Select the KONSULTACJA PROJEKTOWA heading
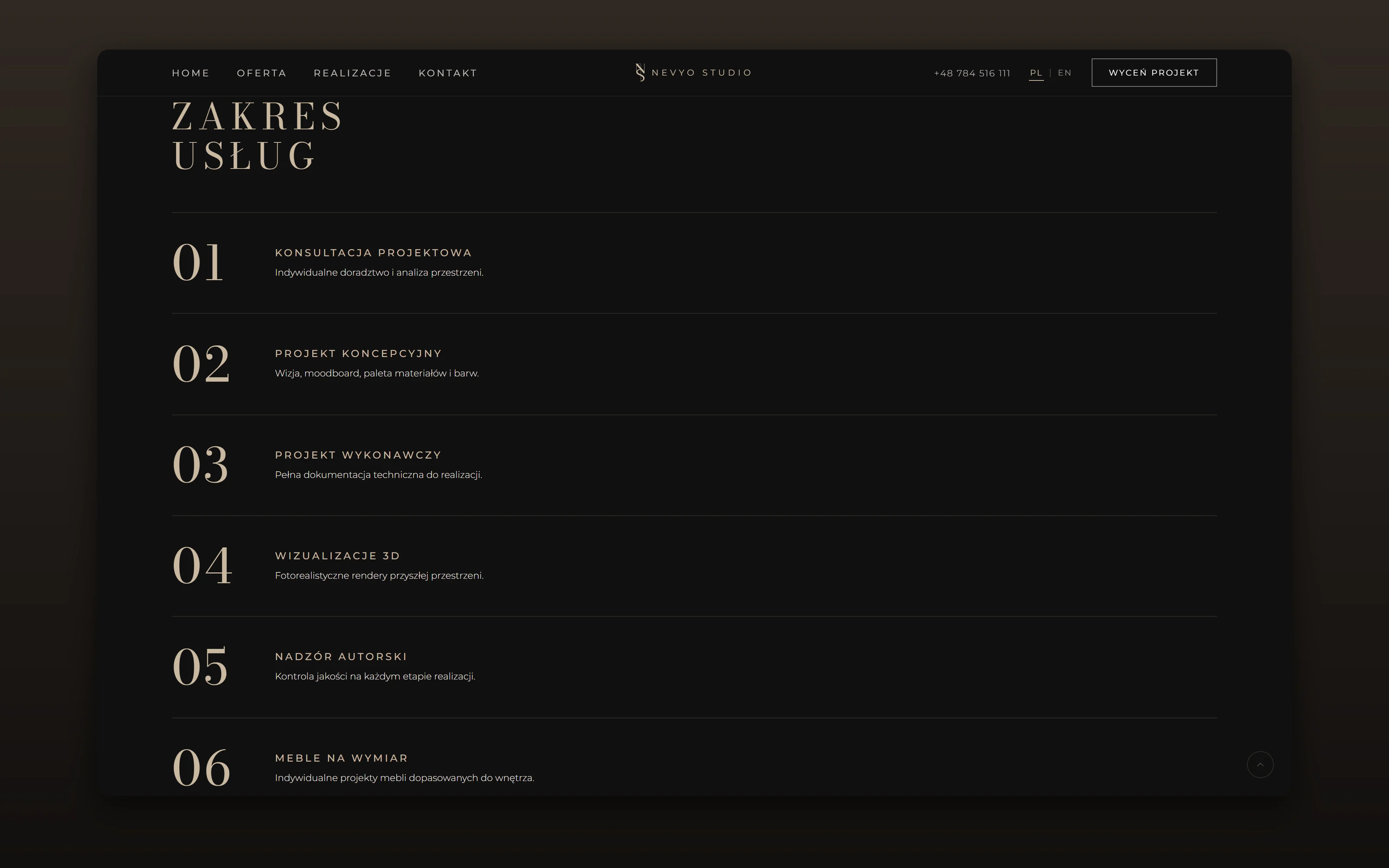The image size is (1389, 868). (x=373, y=253)
